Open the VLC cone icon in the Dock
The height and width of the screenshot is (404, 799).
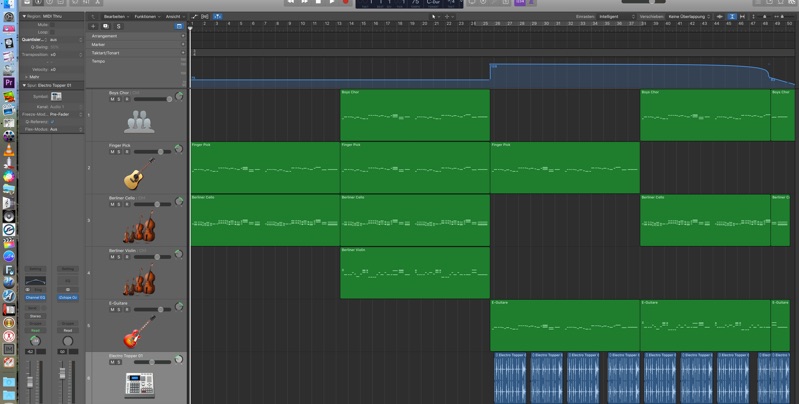click(9, 150)
